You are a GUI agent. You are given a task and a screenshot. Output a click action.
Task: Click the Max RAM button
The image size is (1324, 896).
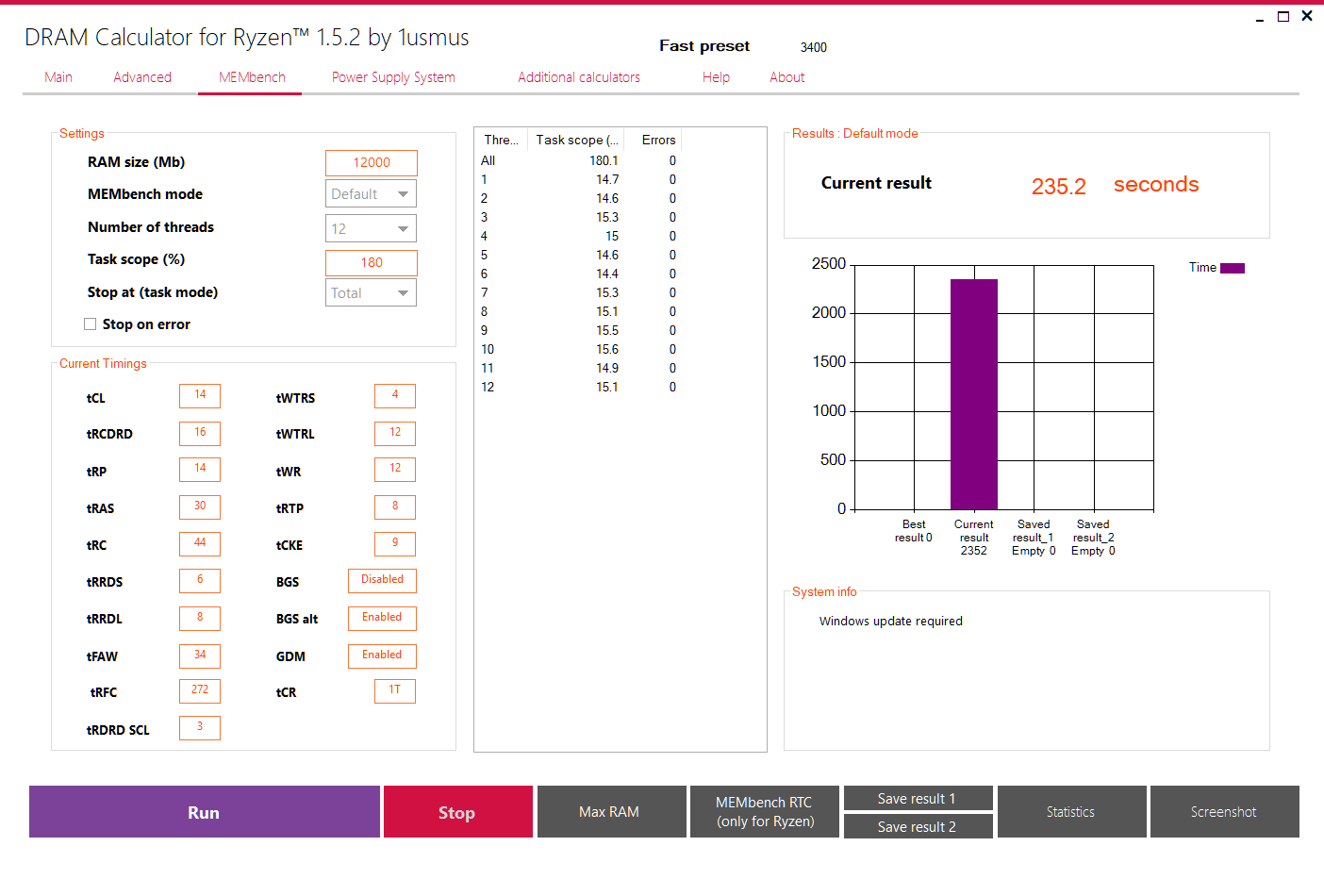click(x=612, y=812)
